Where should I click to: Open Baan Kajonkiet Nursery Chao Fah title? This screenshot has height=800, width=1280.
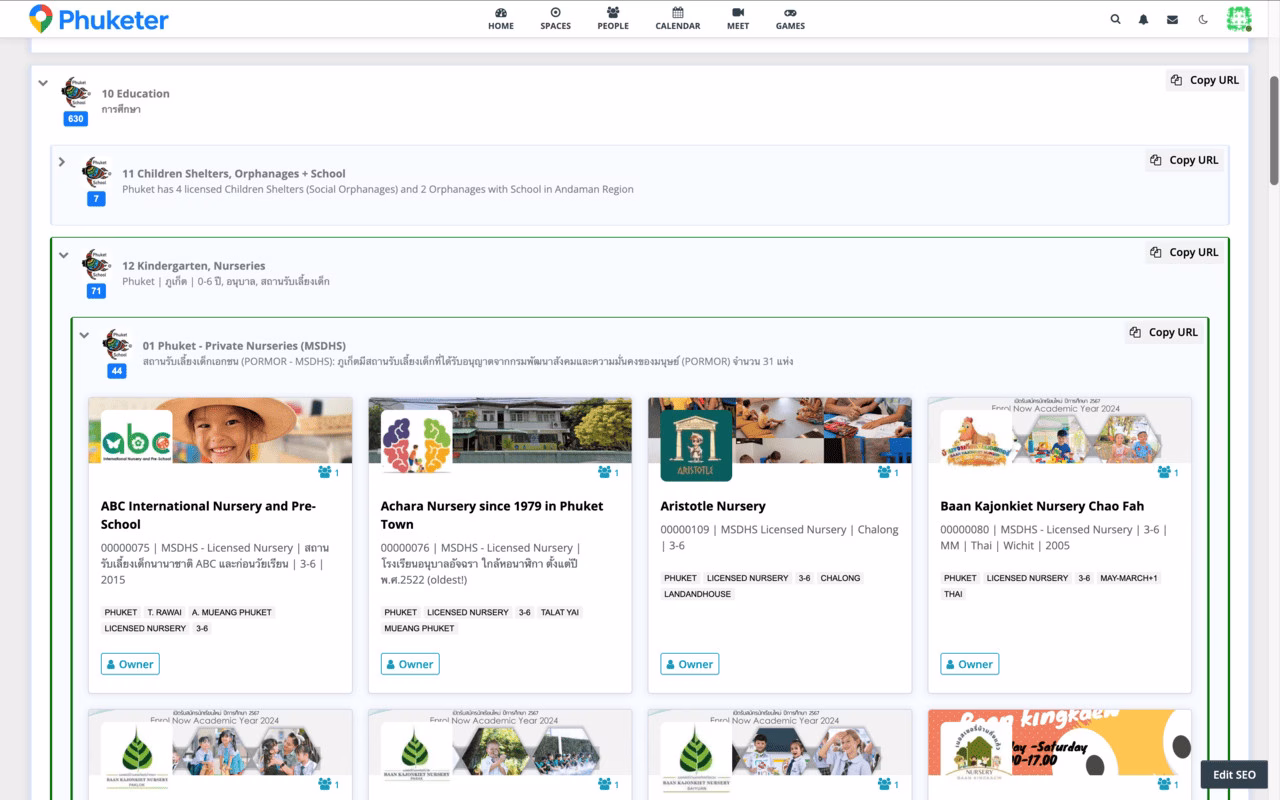point(1042,506)
